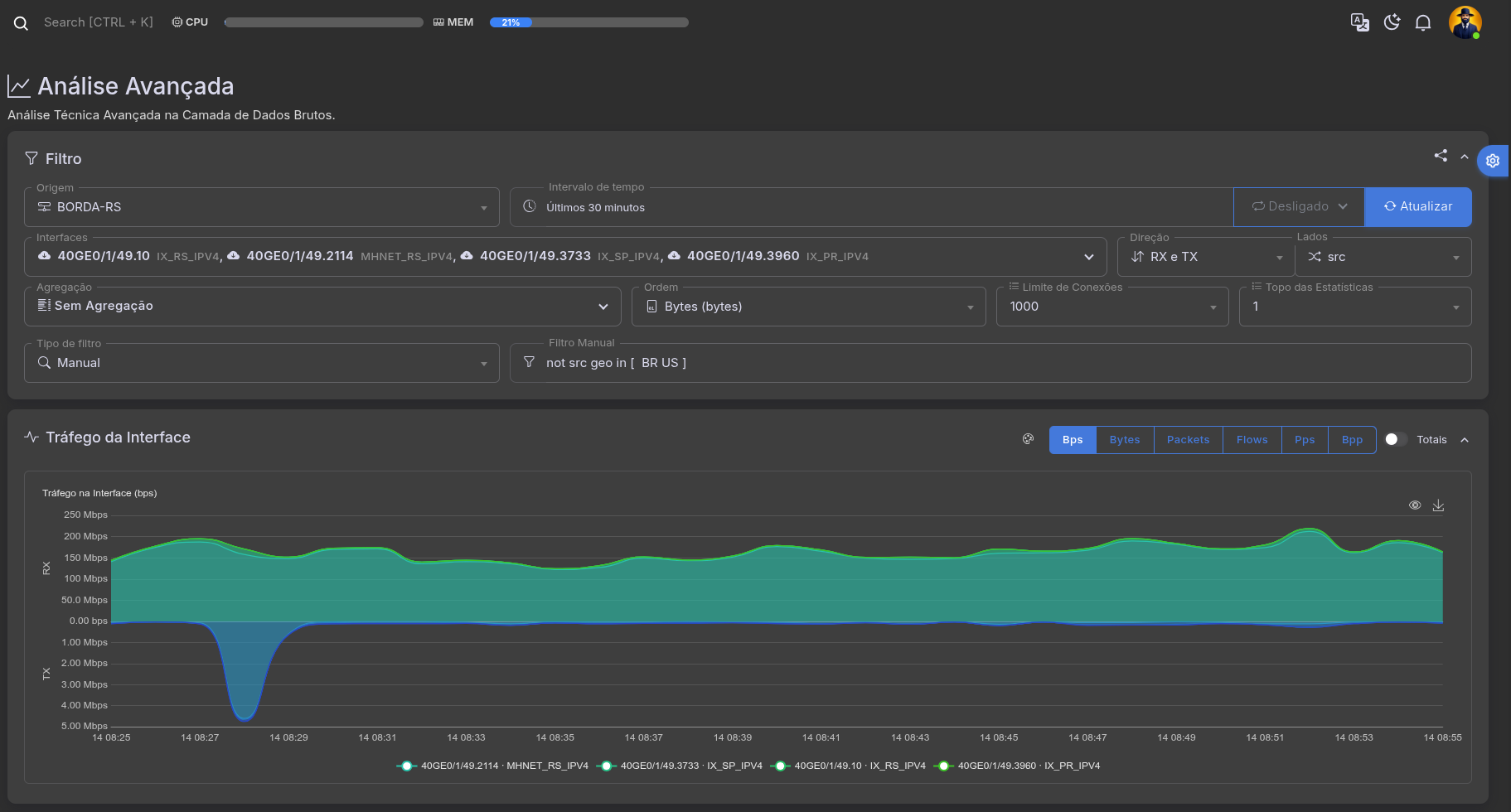Select the Flows tab

pyautogui.click(x=1252, y=439)
